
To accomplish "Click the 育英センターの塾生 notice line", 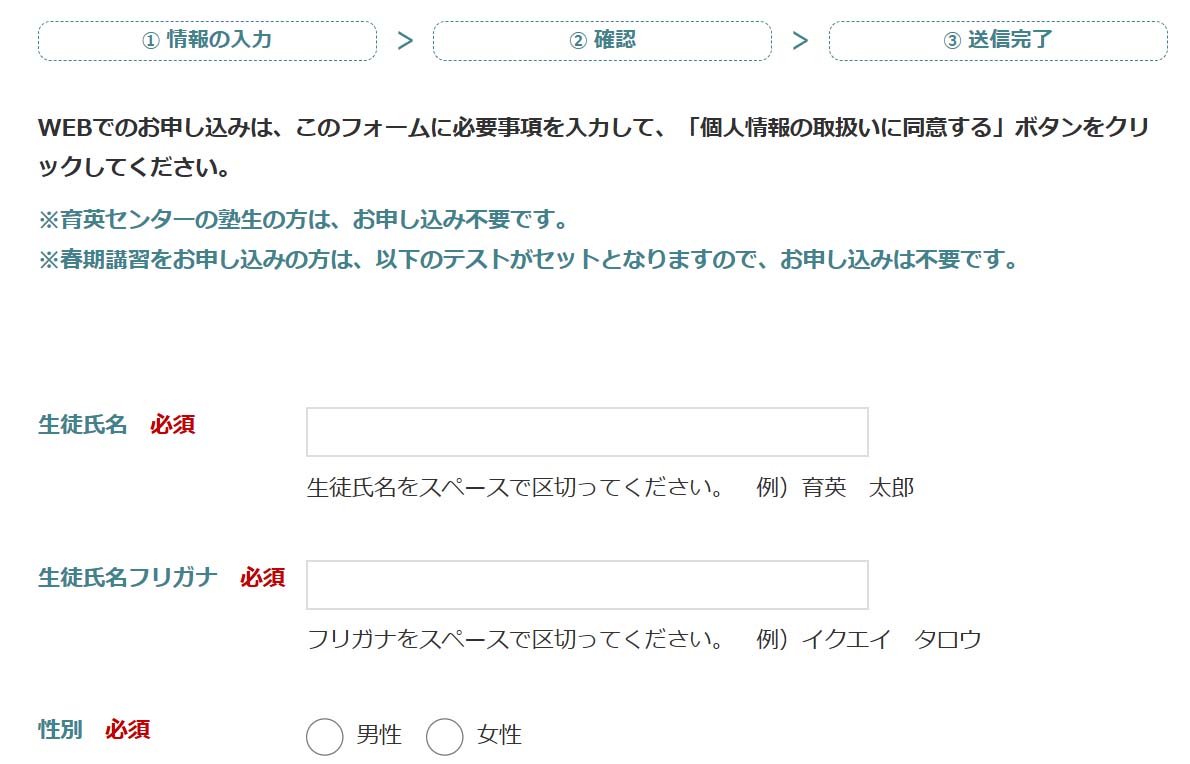I will click(x=303, y=219).
